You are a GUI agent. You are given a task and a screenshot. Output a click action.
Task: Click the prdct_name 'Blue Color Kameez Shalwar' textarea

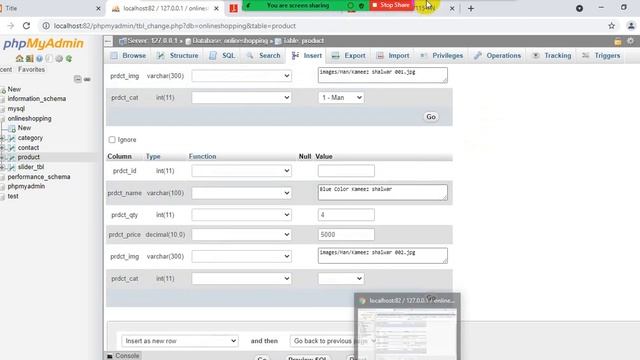[382, 192]
